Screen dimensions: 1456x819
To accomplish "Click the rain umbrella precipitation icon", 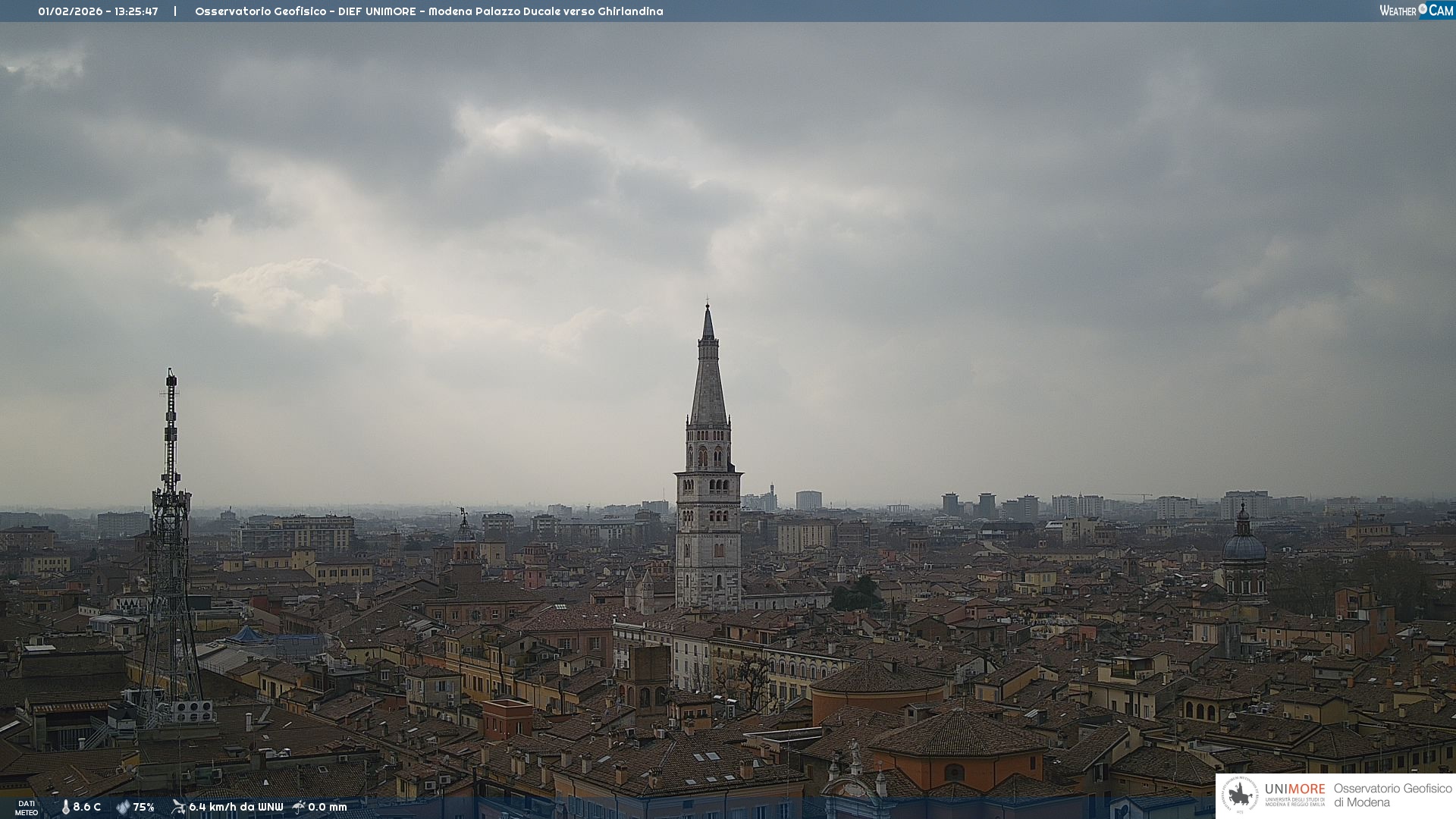I will [299, 807].
